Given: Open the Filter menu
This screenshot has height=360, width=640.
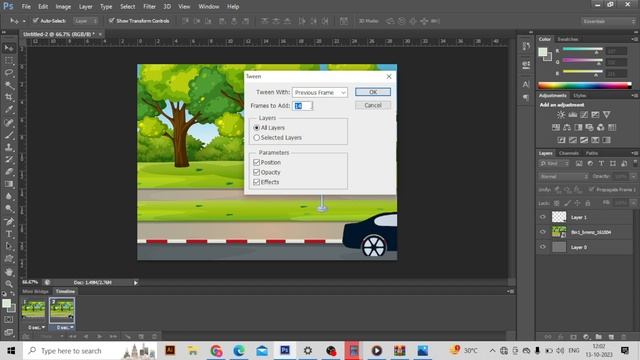Looking at the screenshot, I should [x=149, y=7].
